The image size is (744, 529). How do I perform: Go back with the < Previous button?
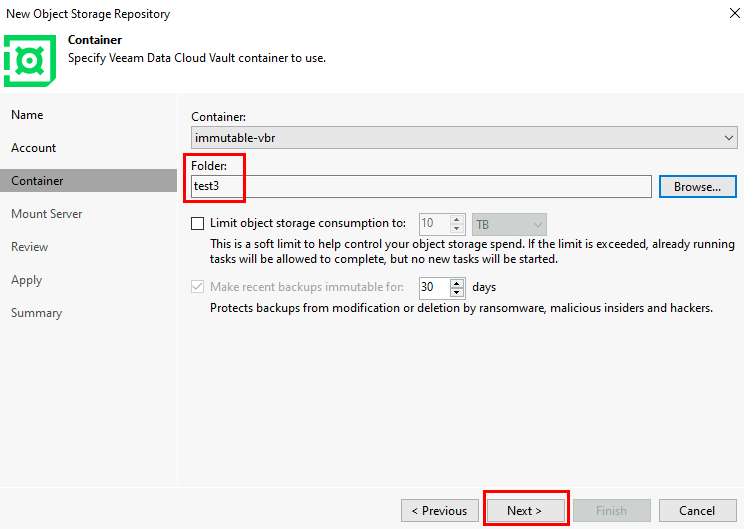(x=440, y=510)
